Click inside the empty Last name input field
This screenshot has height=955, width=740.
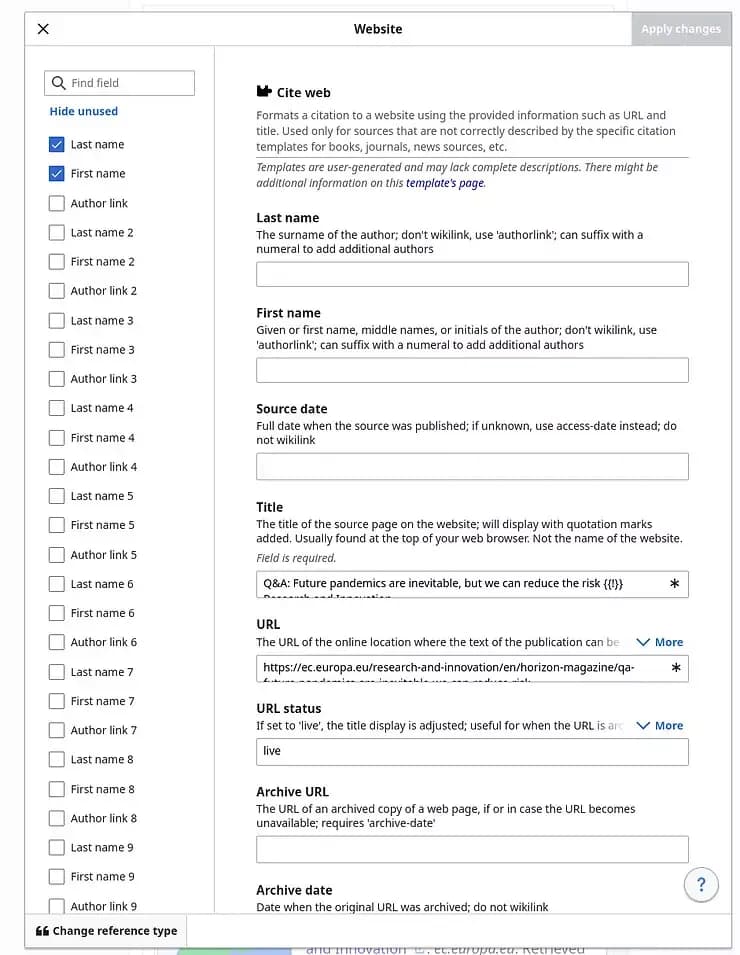coord(471,273)
